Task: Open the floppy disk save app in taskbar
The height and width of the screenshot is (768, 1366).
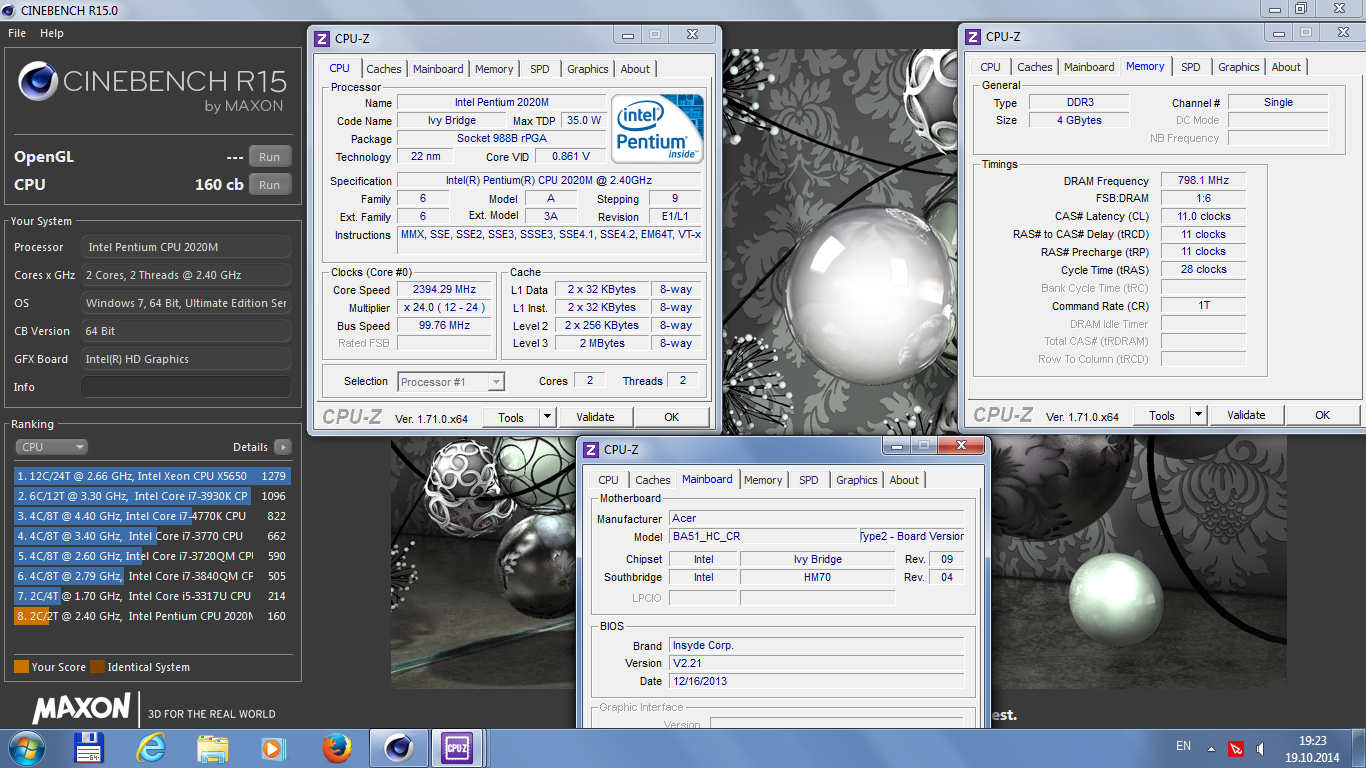Action: (x=90, y=748)
